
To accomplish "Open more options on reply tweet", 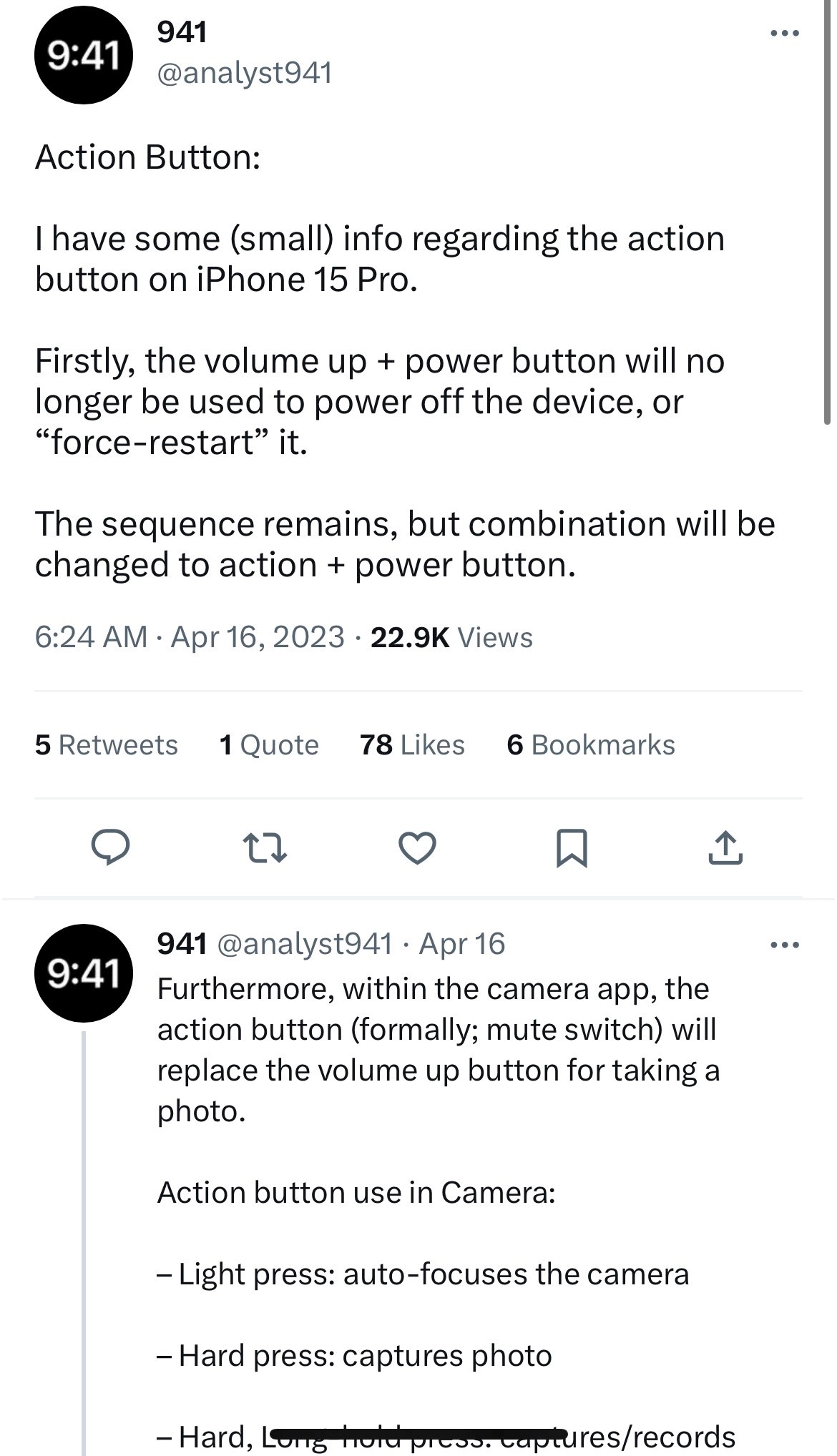I will pos(784,945).
